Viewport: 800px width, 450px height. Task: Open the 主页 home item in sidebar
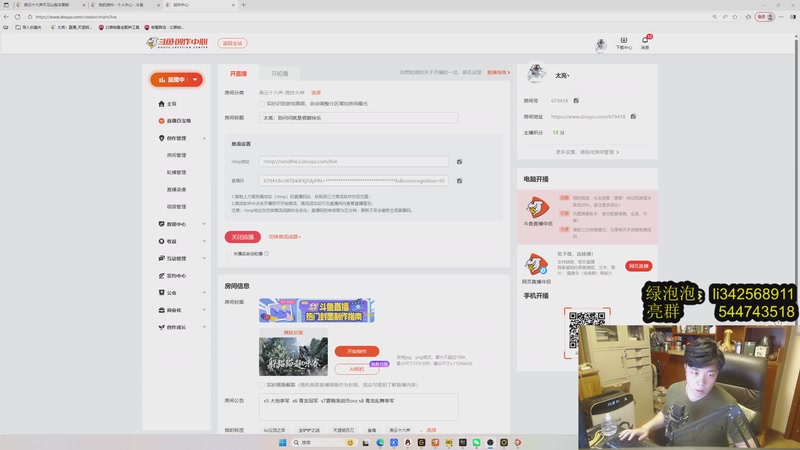click(x=167, y=104)
